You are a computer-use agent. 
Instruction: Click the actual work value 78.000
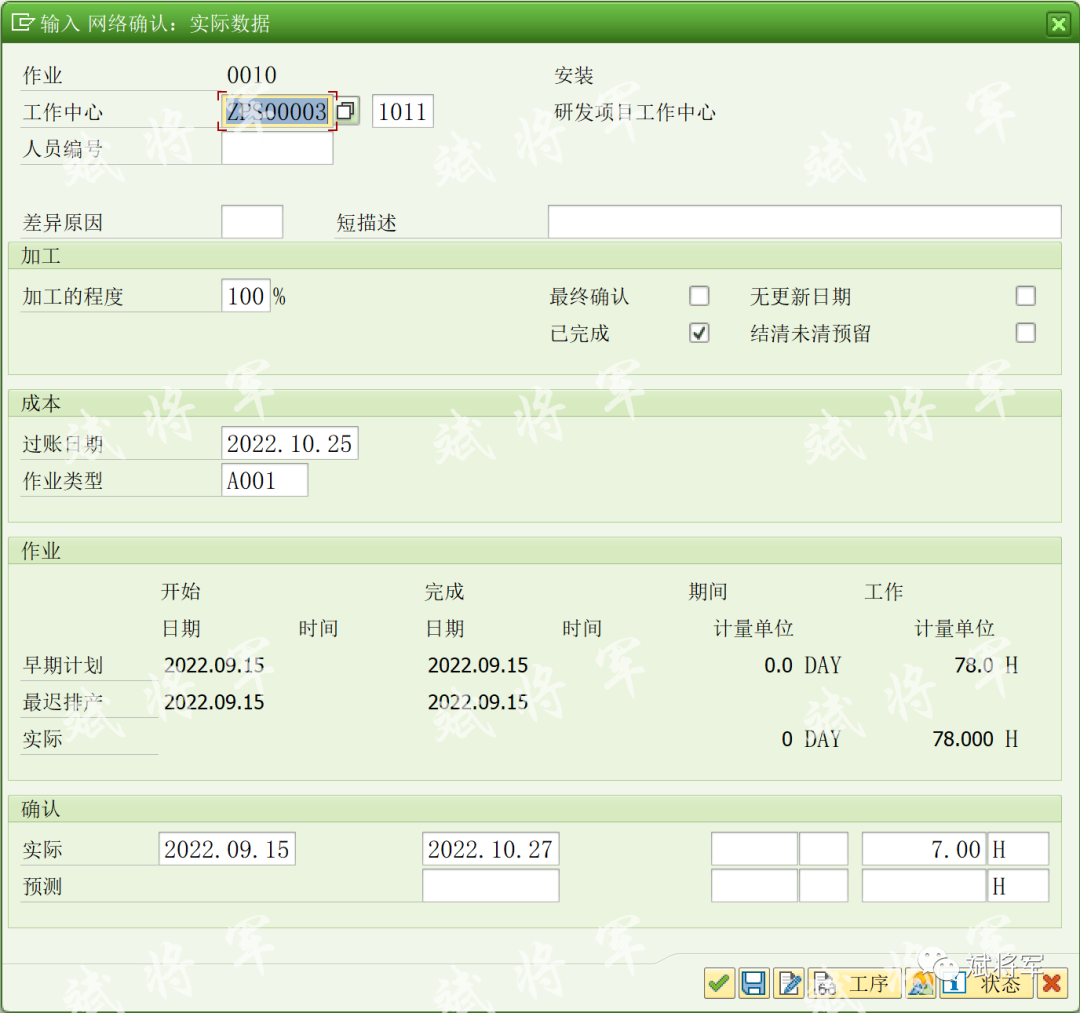coord(962,739)
